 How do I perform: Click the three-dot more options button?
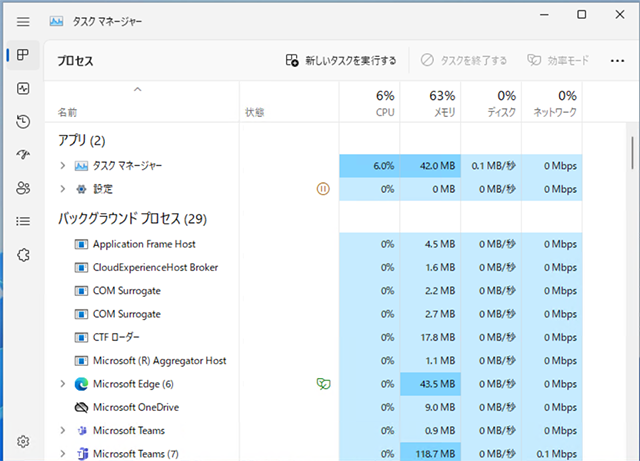click(618, 60)
